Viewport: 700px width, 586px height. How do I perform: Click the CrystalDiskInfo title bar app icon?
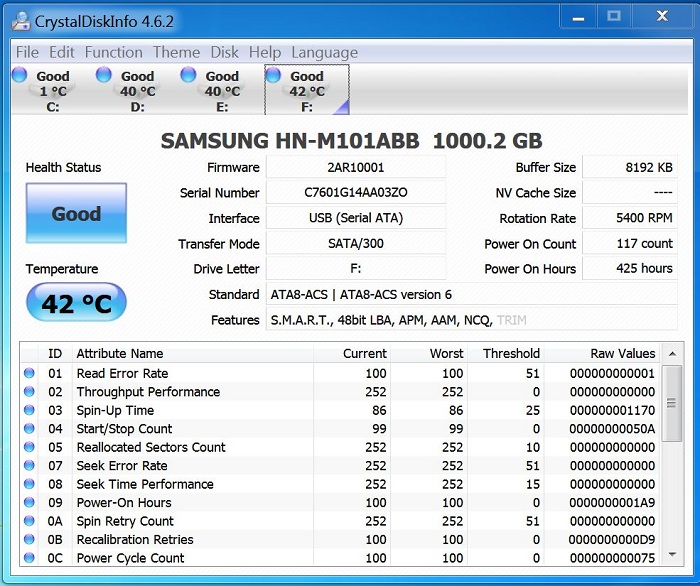(20, 19)
